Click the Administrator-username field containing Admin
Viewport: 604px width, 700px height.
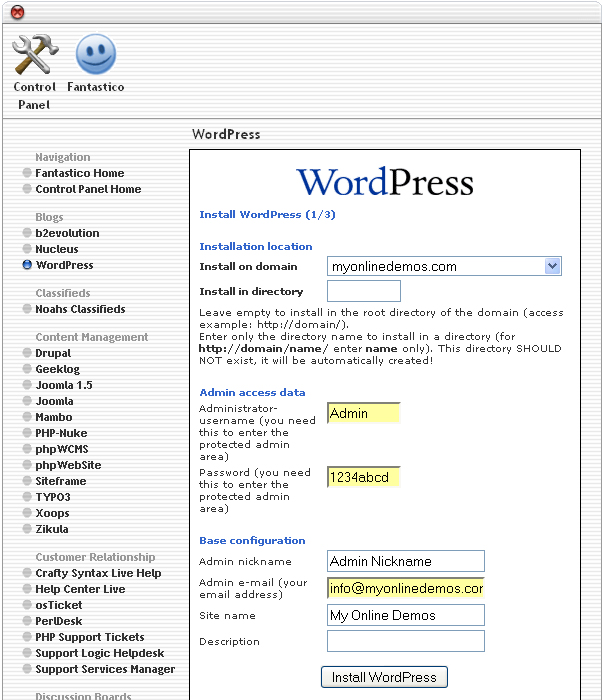coord(363,413)
